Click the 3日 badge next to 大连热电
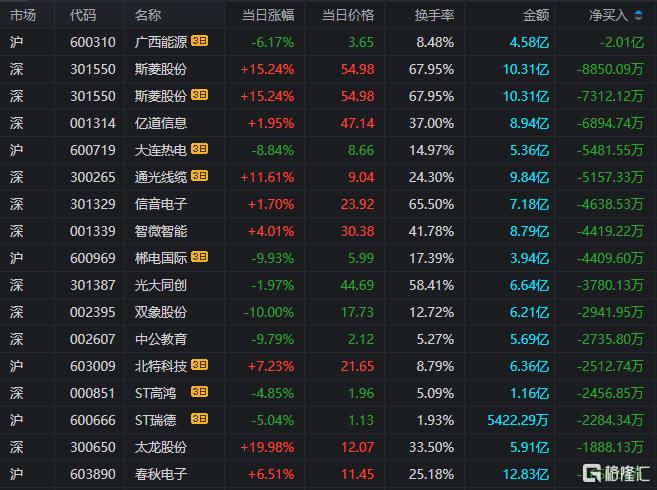 [x=199, y=149]
